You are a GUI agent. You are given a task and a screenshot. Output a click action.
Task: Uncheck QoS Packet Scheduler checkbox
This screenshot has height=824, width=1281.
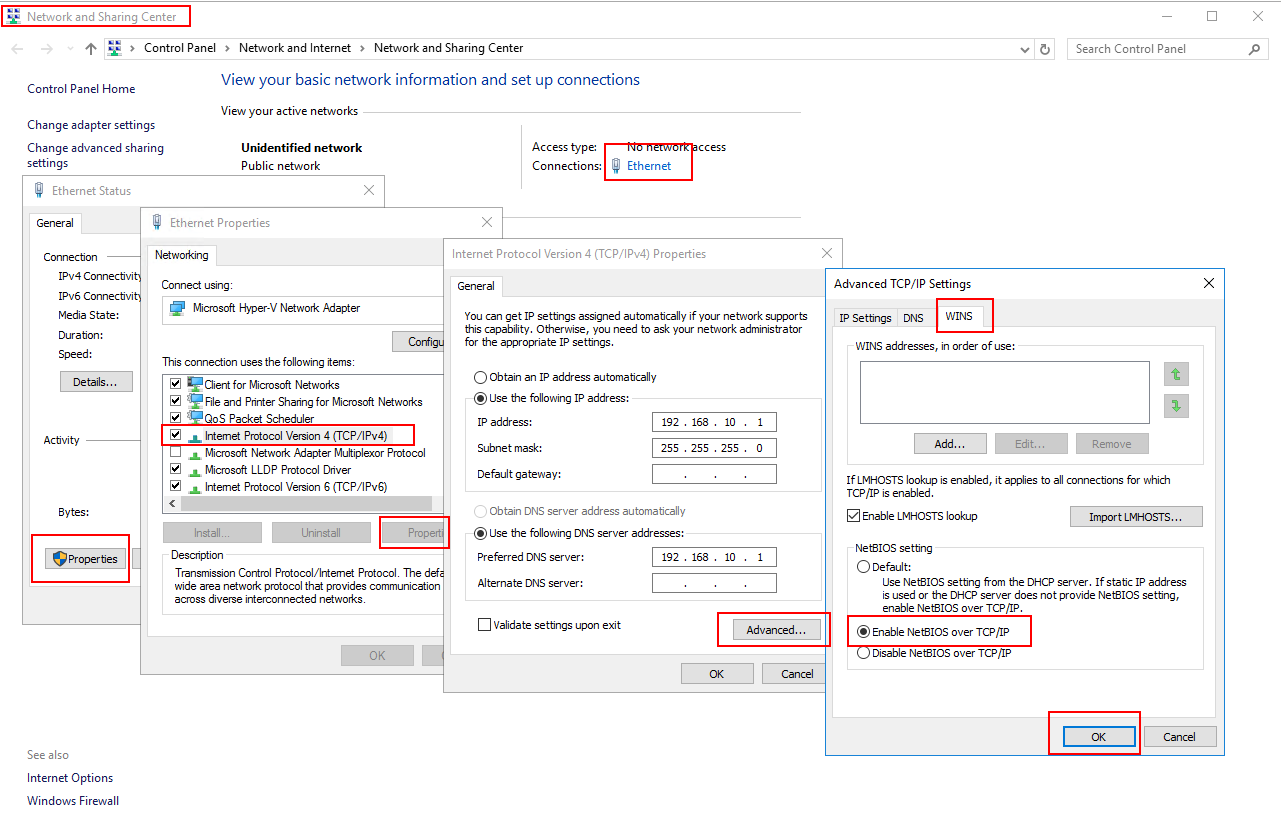(x=176, y=418)
